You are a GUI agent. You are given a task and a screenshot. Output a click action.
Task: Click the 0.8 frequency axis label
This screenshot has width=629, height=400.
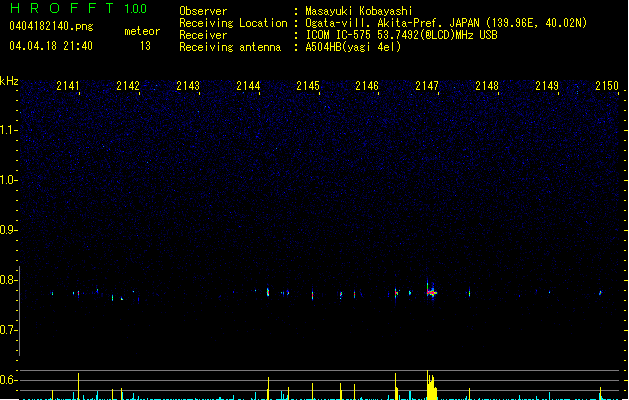(x=8, y=280)
